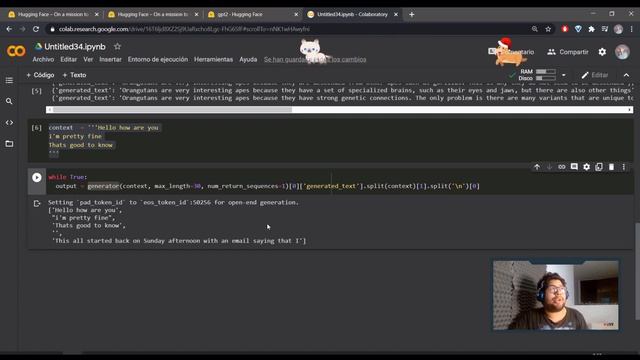This screenshot has width=640, height=360.
Task: Collapse the header with the chevron
Action: pos(626,75)
